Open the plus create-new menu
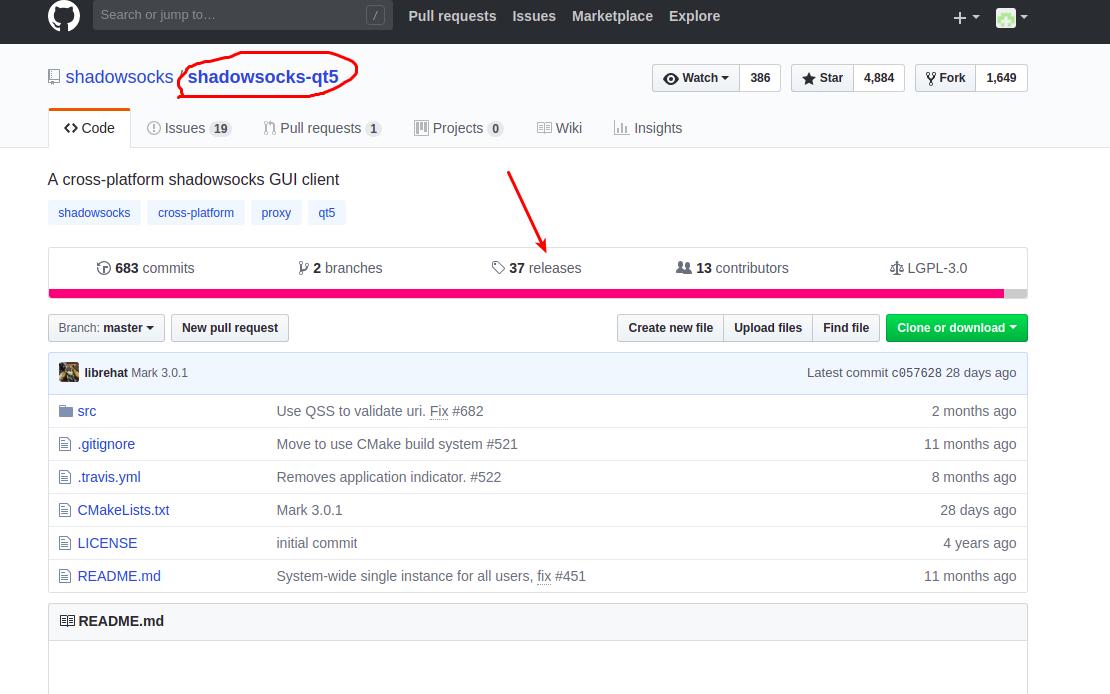1110x694 pixels. pyautogui.click(x=966, y=17)
